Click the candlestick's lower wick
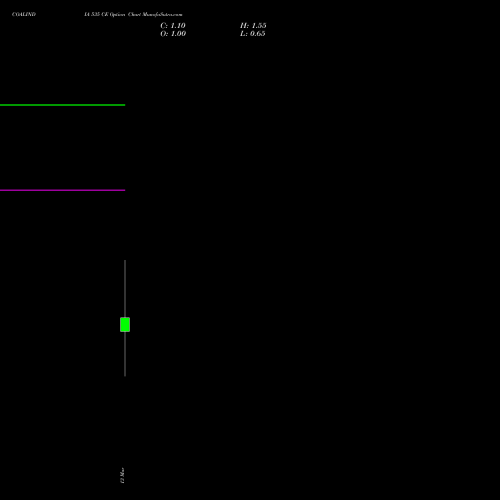500x500 pixels. [x=125, y=354]
